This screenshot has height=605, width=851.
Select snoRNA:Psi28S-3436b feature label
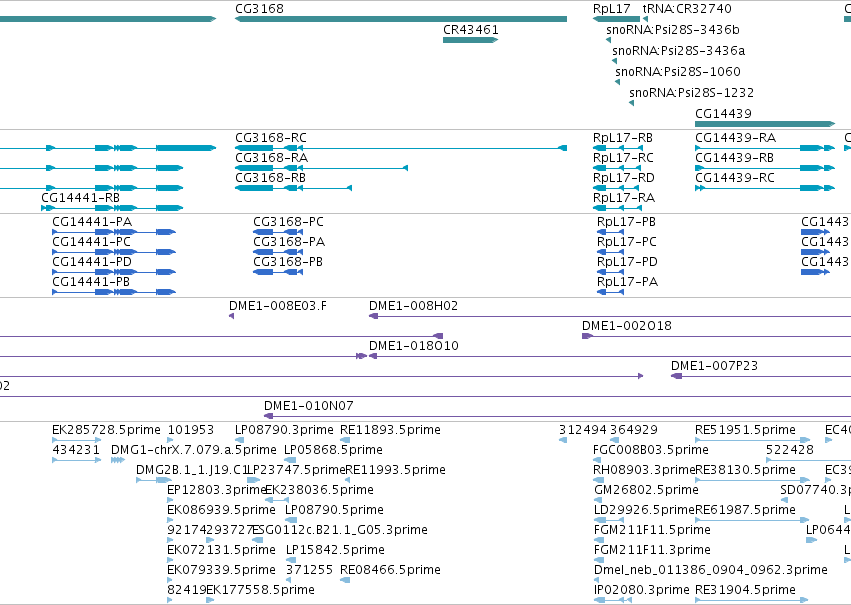pos(673,29)
